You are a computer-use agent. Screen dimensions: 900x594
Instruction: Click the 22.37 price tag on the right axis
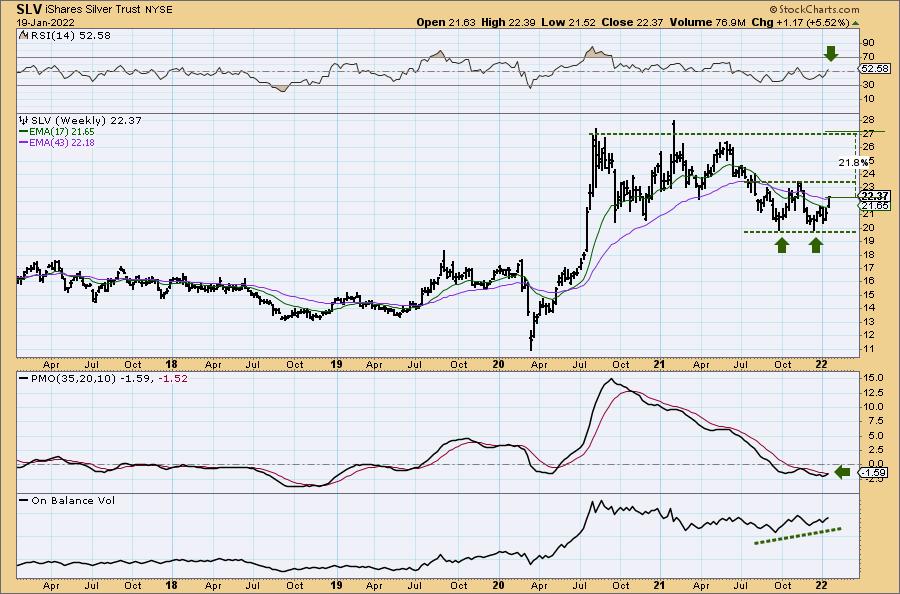(x=875, y=196)
